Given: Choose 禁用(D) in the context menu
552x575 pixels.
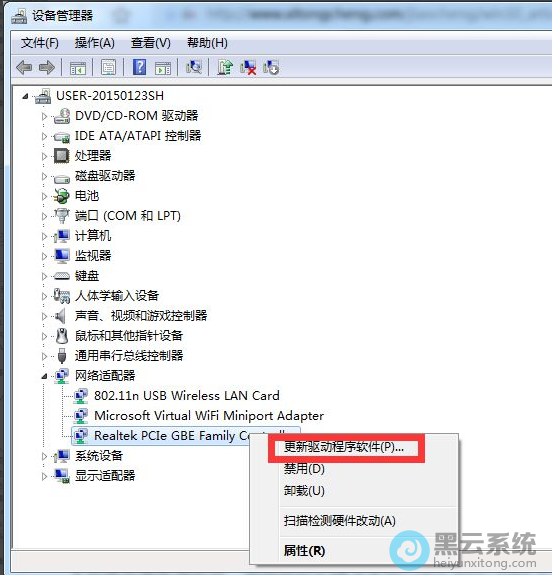Looking at the screenshot, I should [304, 469].
